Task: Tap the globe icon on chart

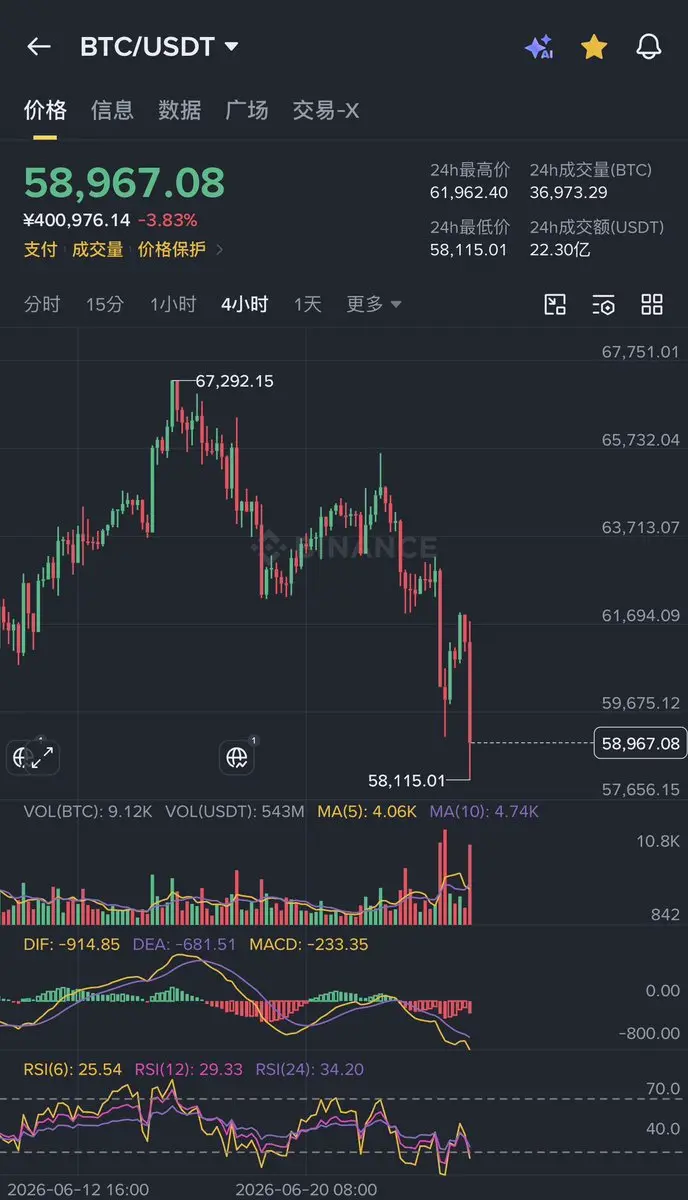Action: click(x=237, y=758)
